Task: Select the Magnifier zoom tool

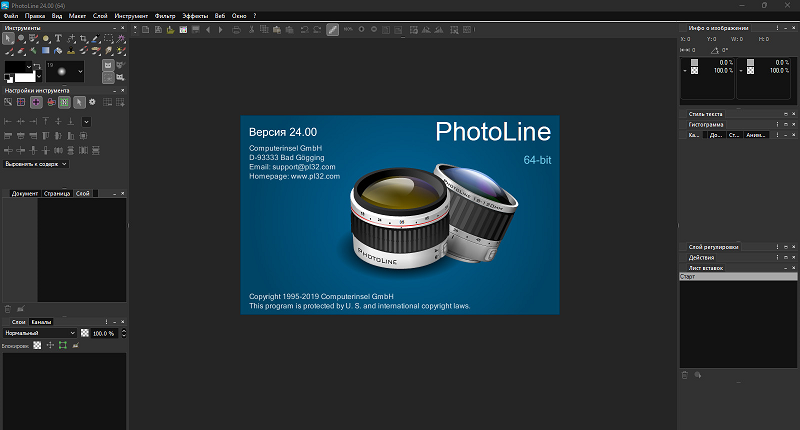Action: (21, 38)
